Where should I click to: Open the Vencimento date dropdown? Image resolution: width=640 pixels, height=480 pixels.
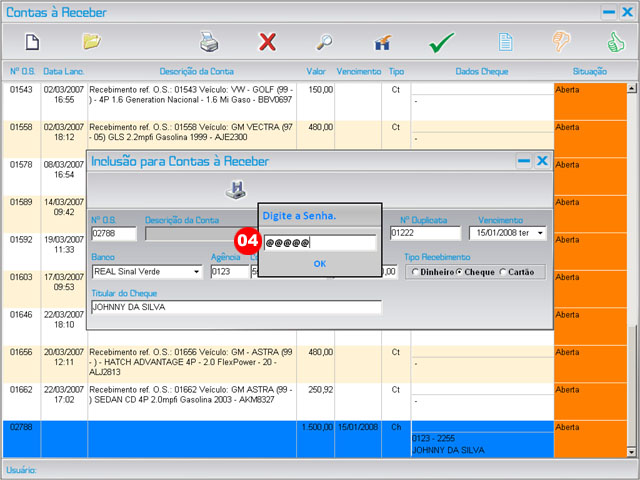click(x=541, y=233)
